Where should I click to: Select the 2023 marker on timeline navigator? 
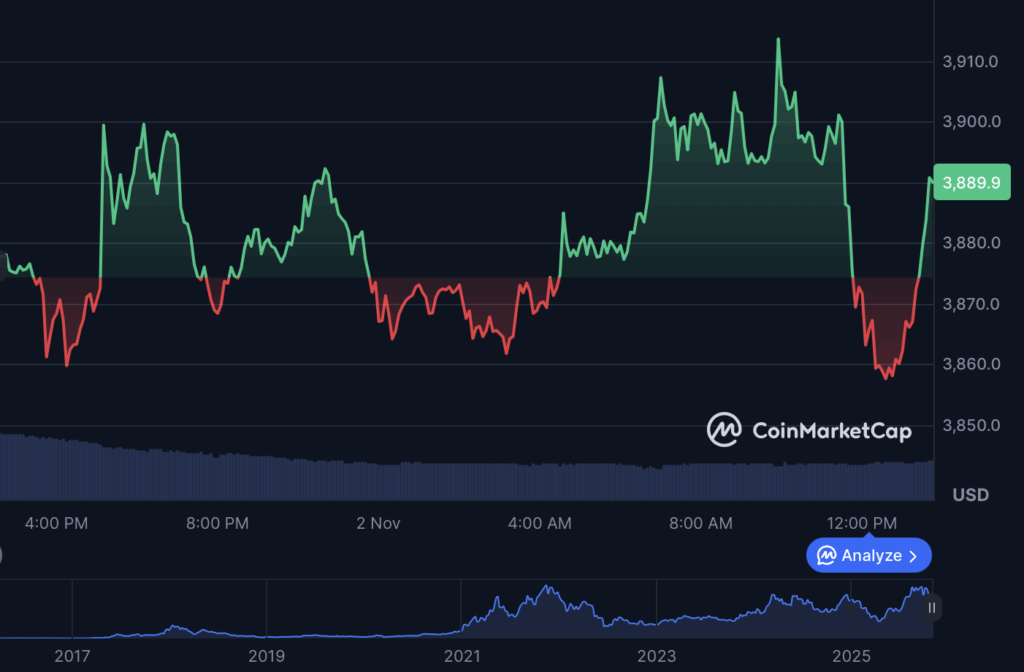(656, 656)
